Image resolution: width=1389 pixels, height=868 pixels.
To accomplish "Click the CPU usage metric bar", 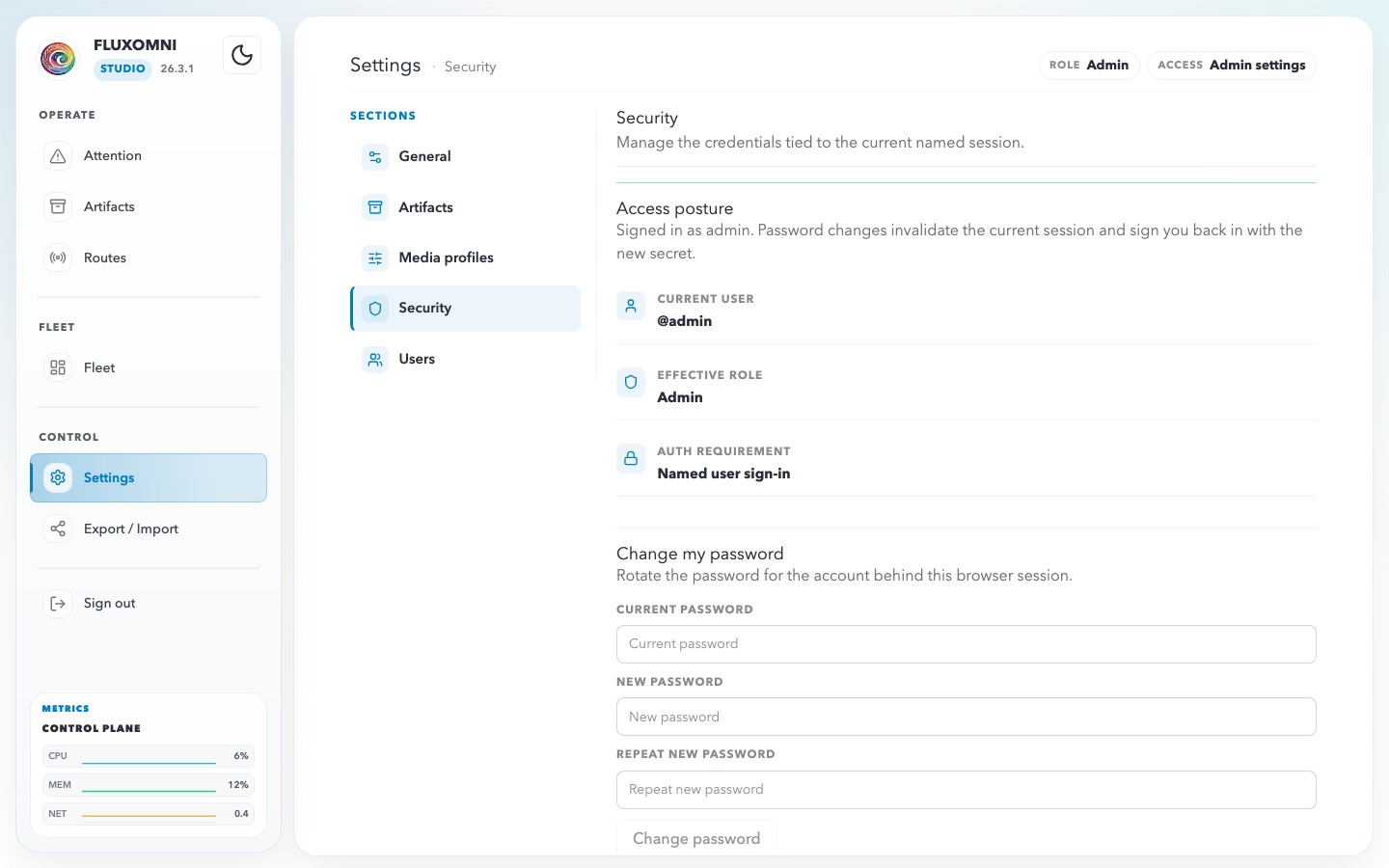I will click(x=149, y=756).
